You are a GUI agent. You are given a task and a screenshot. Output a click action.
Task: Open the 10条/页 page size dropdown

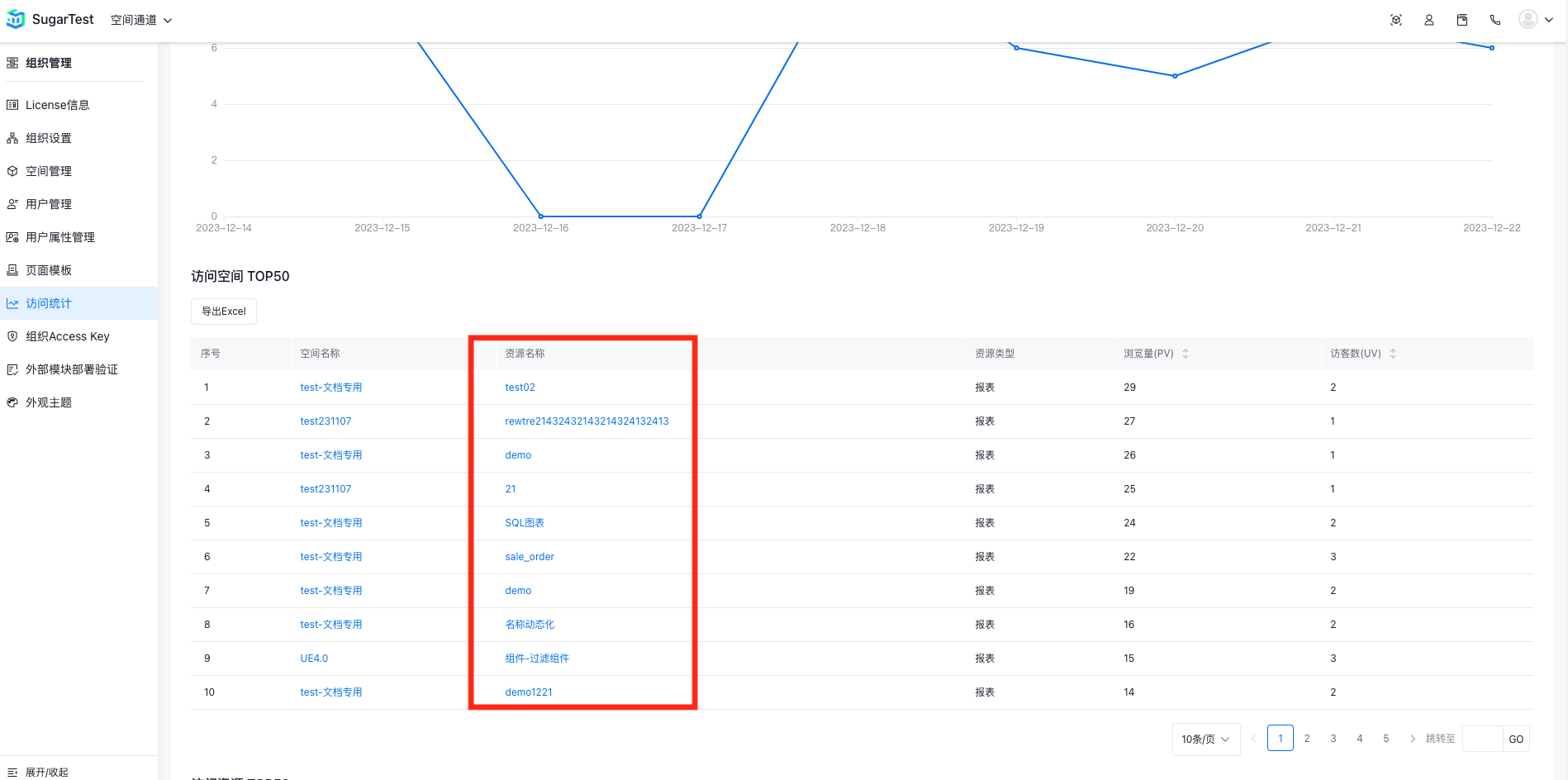(1206, 739)
